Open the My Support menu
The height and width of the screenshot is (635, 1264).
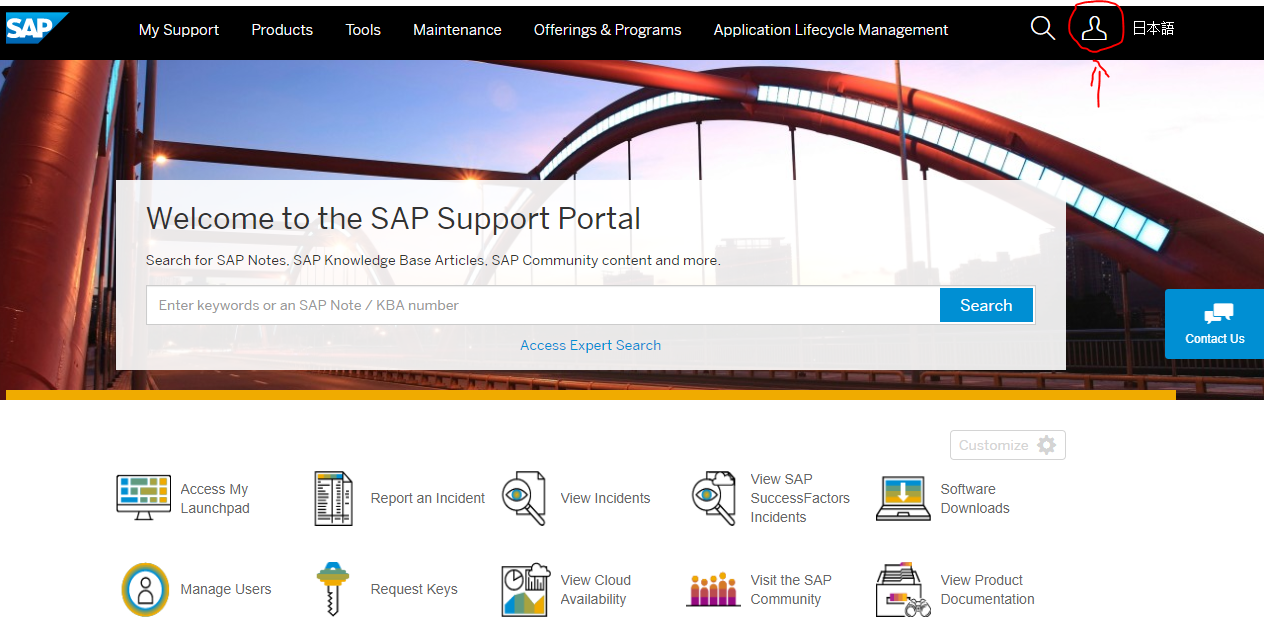point(179,30)
